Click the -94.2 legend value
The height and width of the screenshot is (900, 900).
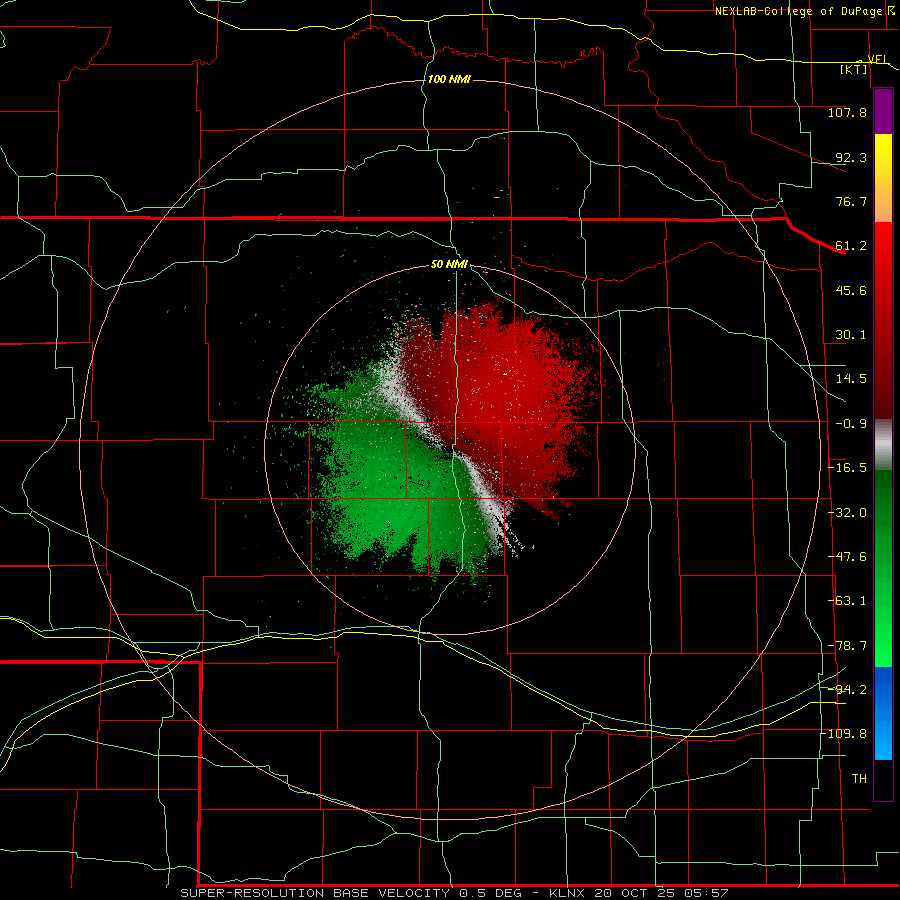pyautogui.click(x=847, y=690)
